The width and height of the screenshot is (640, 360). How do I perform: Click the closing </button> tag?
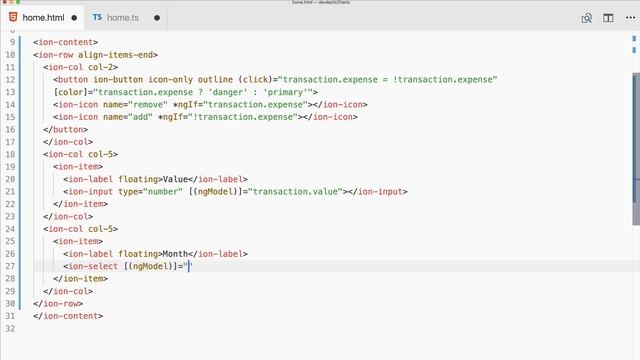click(65, 129)
